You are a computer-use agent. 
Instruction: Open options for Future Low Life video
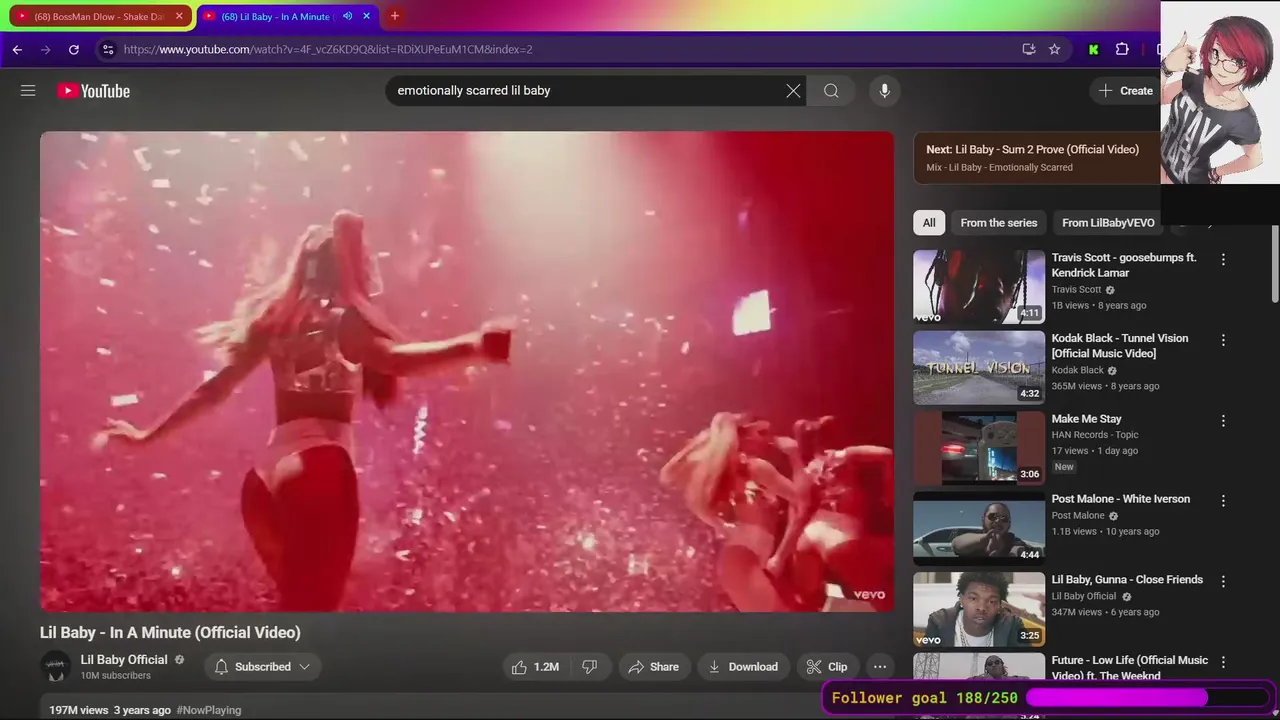tap(1223, 662)
